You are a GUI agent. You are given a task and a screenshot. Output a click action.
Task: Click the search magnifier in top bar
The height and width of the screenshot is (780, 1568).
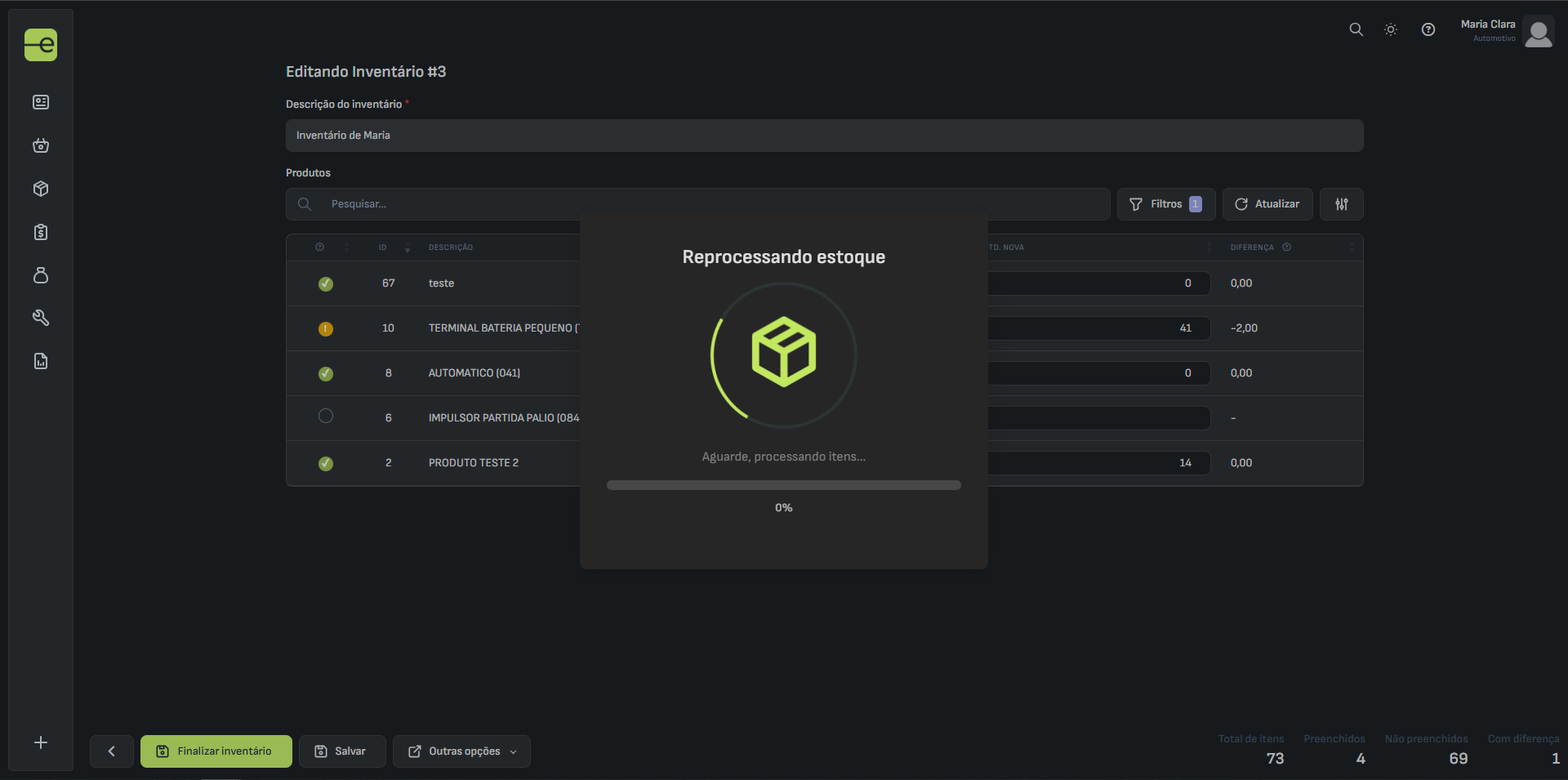point(1356,29)
